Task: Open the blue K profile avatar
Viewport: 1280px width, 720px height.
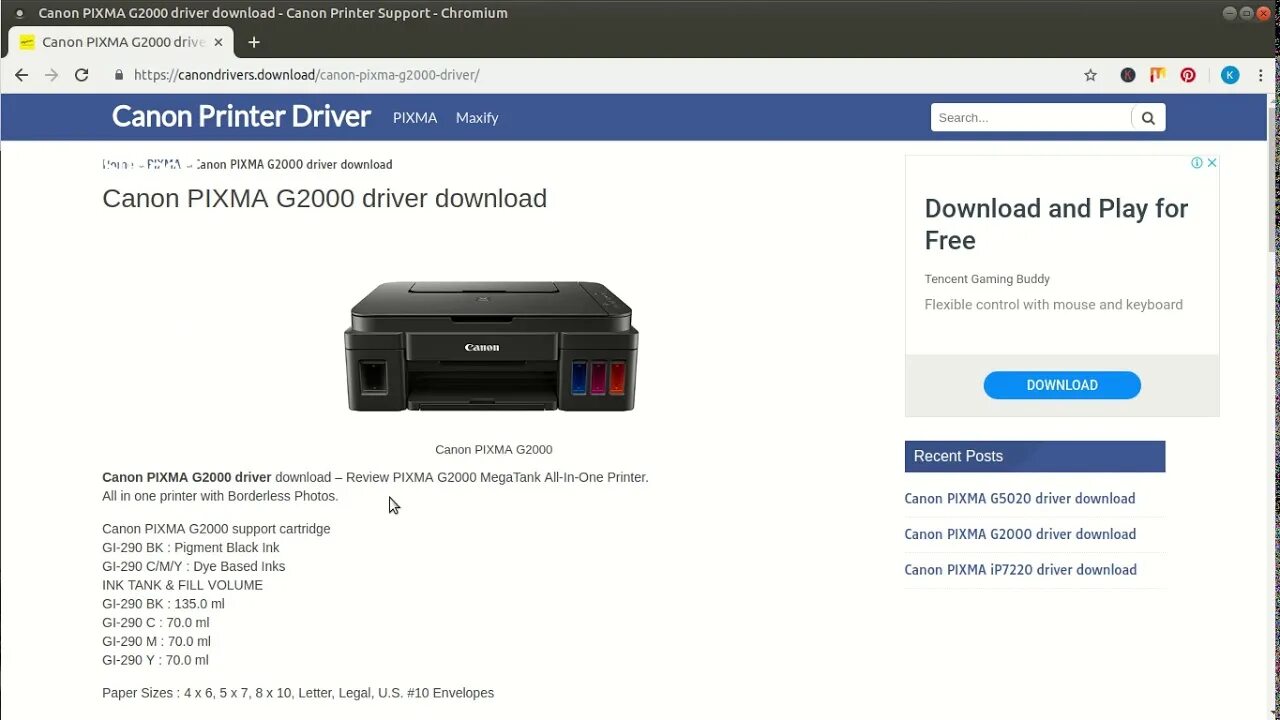Action: click(x=1230, y=75)
